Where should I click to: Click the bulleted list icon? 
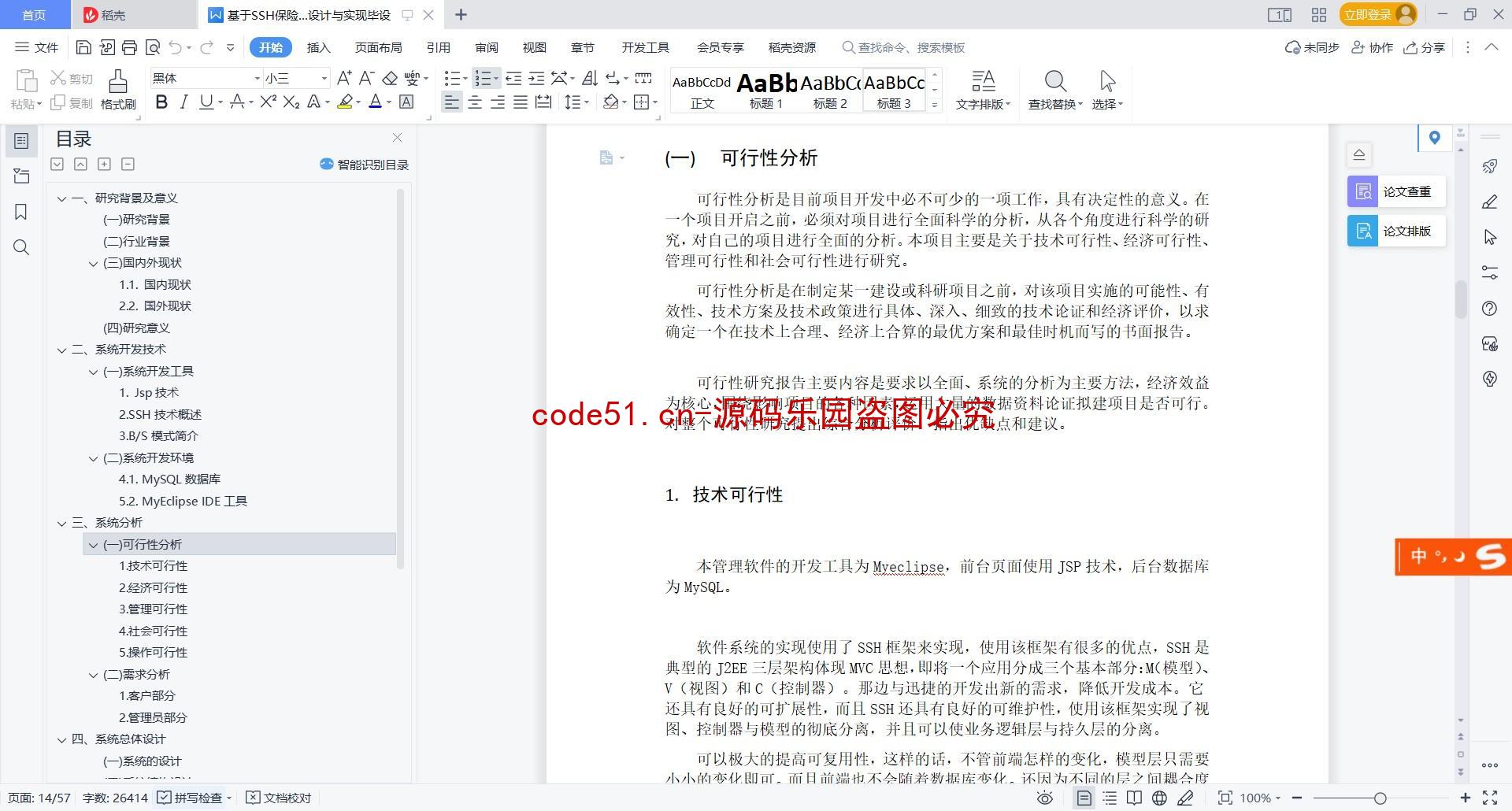(452, 78)
